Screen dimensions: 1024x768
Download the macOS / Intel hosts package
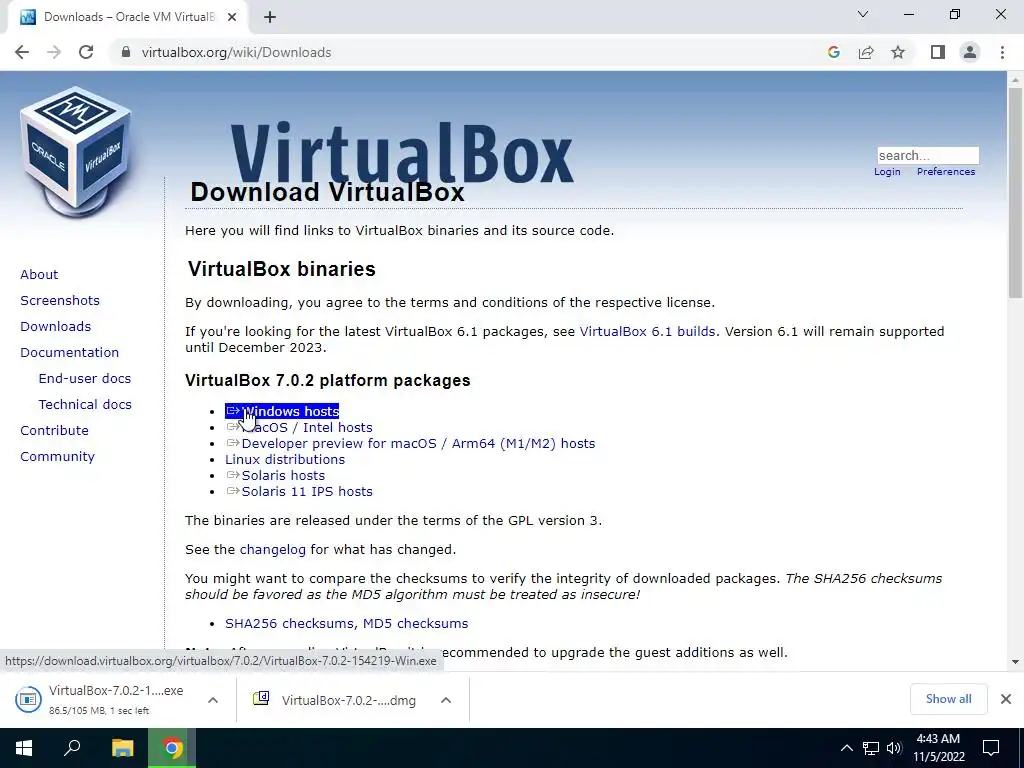coord(299,428)
